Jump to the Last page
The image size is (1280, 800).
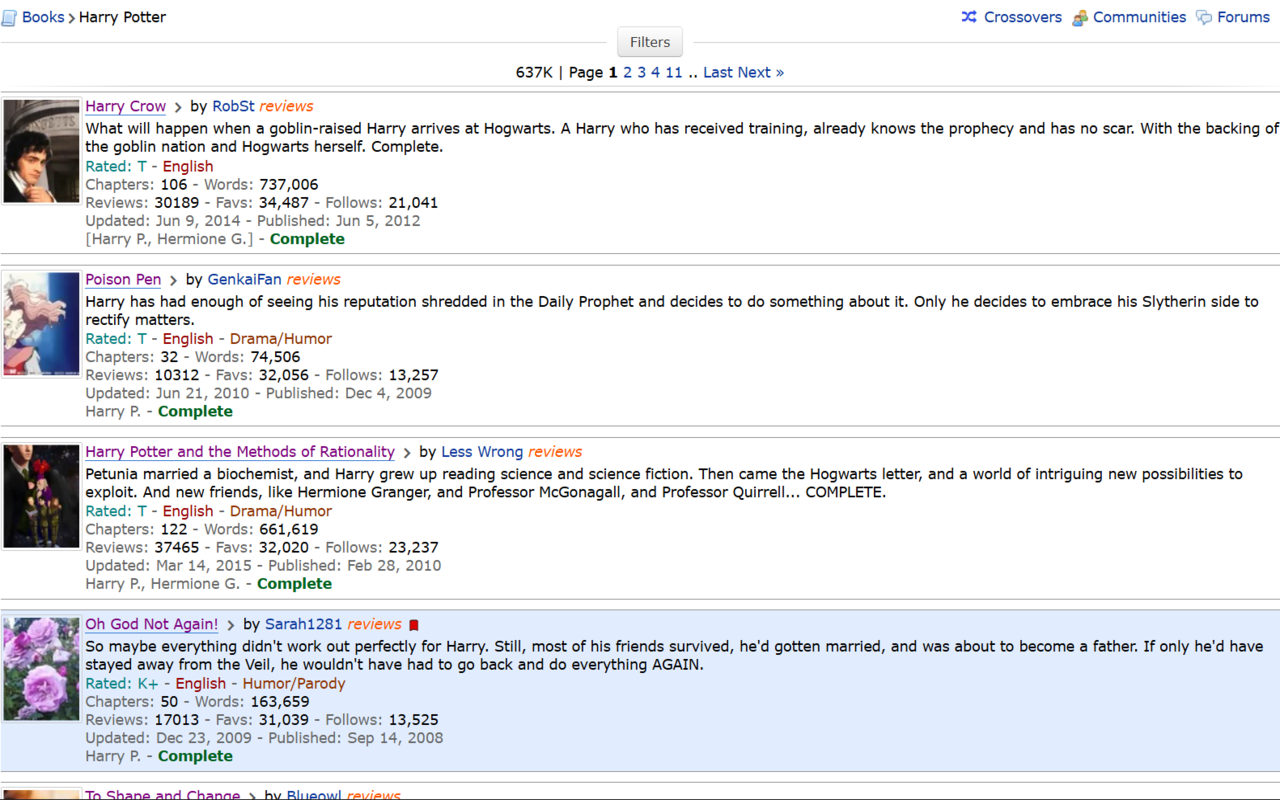[x=718, y=72]
